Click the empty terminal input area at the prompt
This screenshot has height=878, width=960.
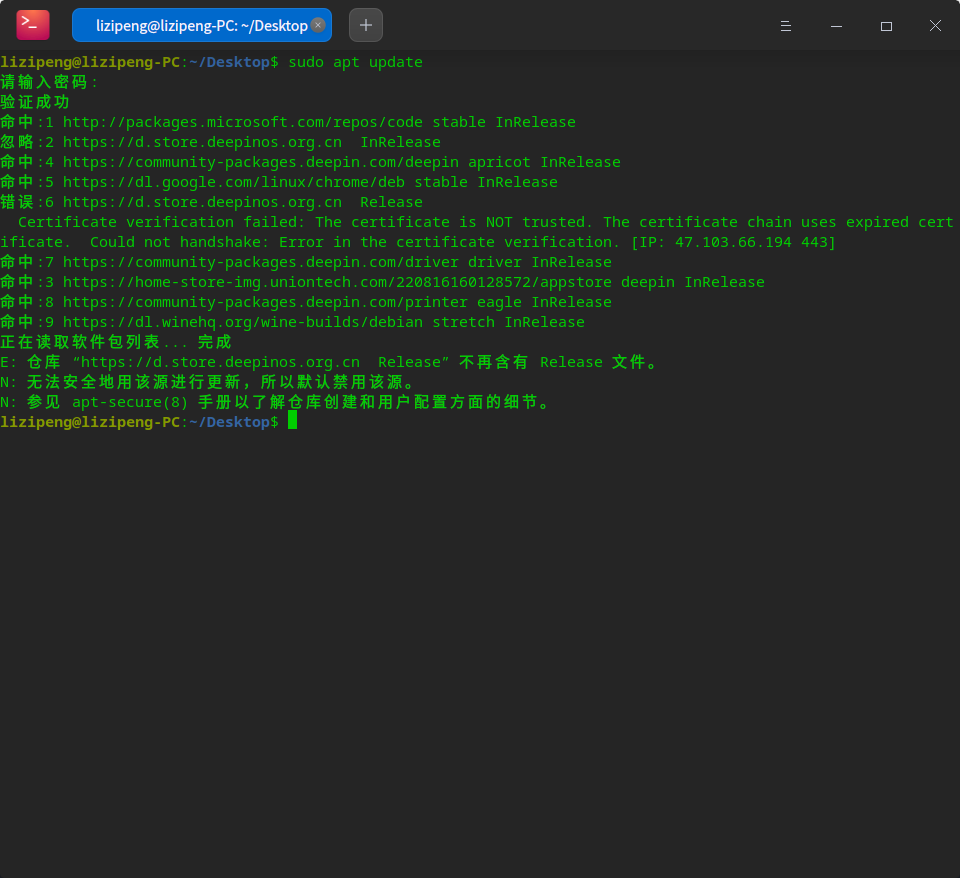(500, 421)
